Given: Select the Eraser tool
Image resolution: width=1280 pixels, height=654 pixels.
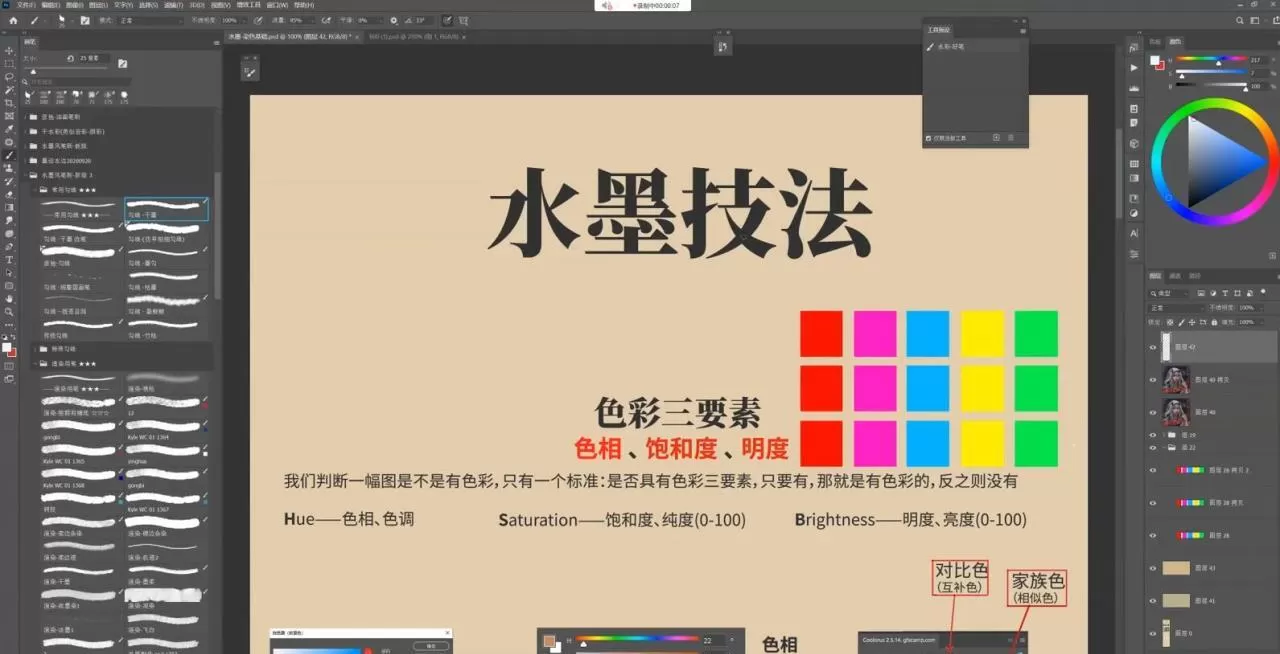Looking at the screenshot, I should [x=10, y=194].
